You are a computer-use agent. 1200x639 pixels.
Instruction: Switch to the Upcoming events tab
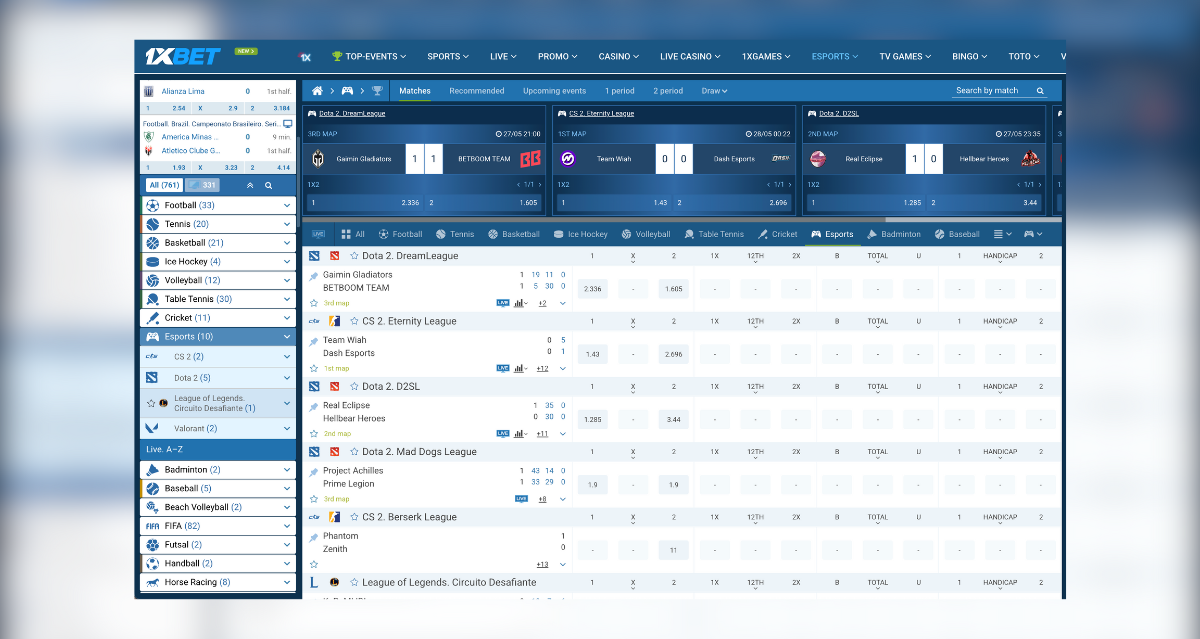[x=555, y=91]
